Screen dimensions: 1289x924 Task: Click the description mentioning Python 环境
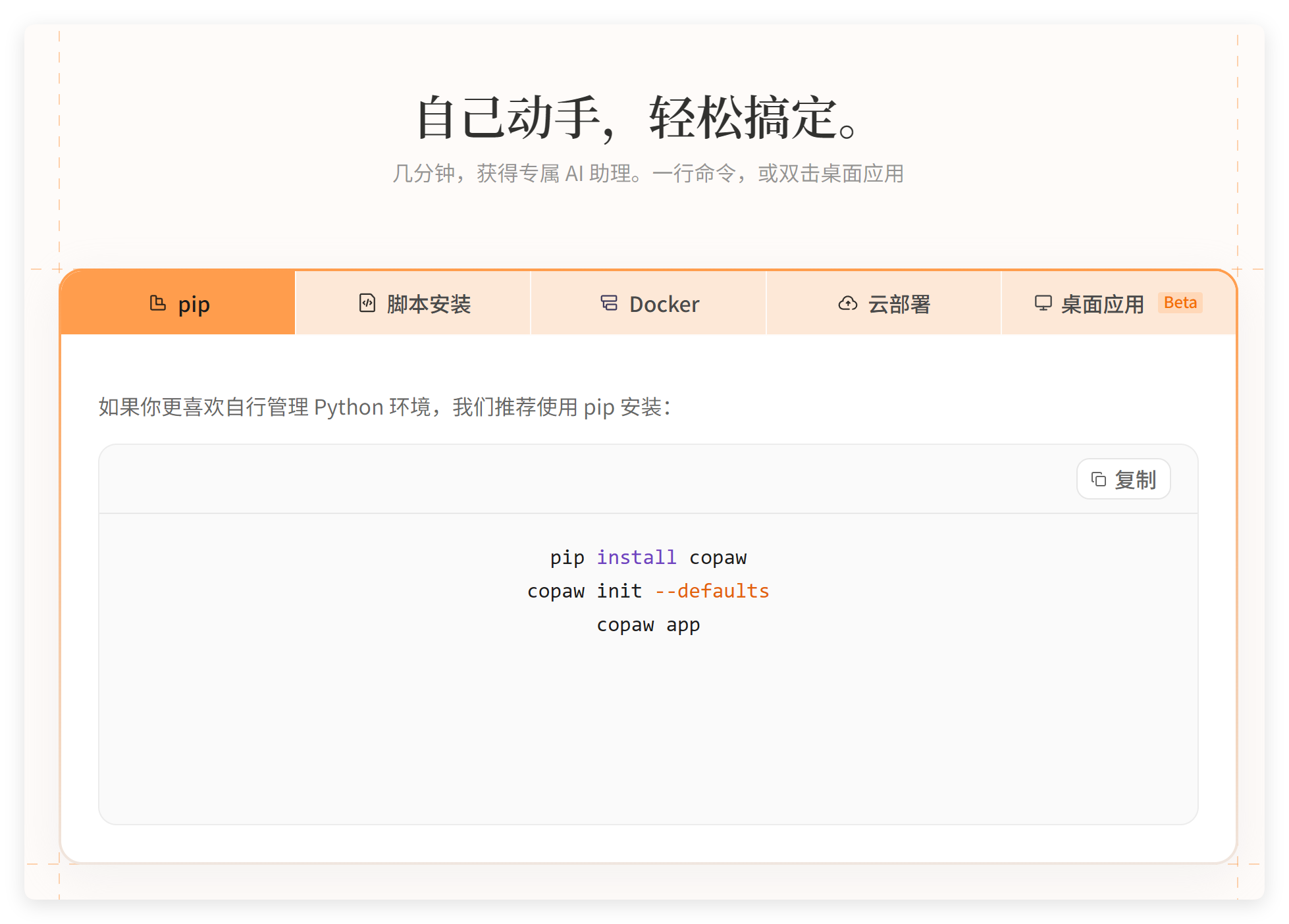pyautogui.click(x=384, y=407)
